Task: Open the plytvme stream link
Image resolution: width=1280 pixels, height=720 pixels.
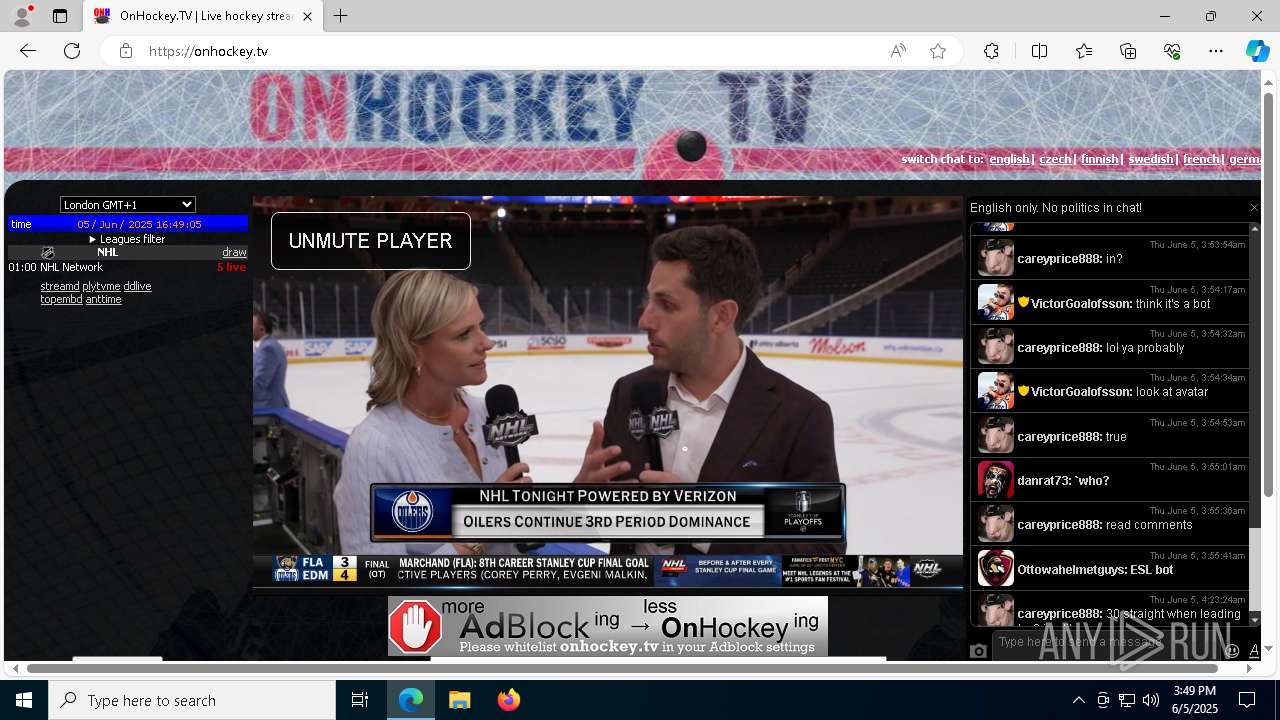Action: 101,286
